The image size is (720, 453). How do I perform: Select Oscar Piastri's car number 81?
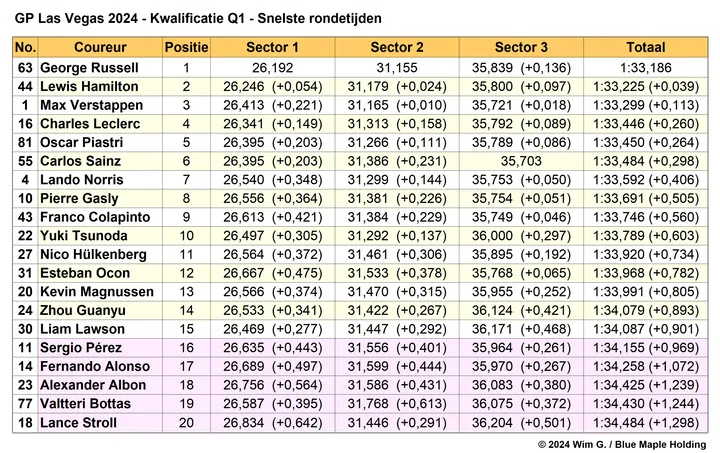[x=26, y=143]
